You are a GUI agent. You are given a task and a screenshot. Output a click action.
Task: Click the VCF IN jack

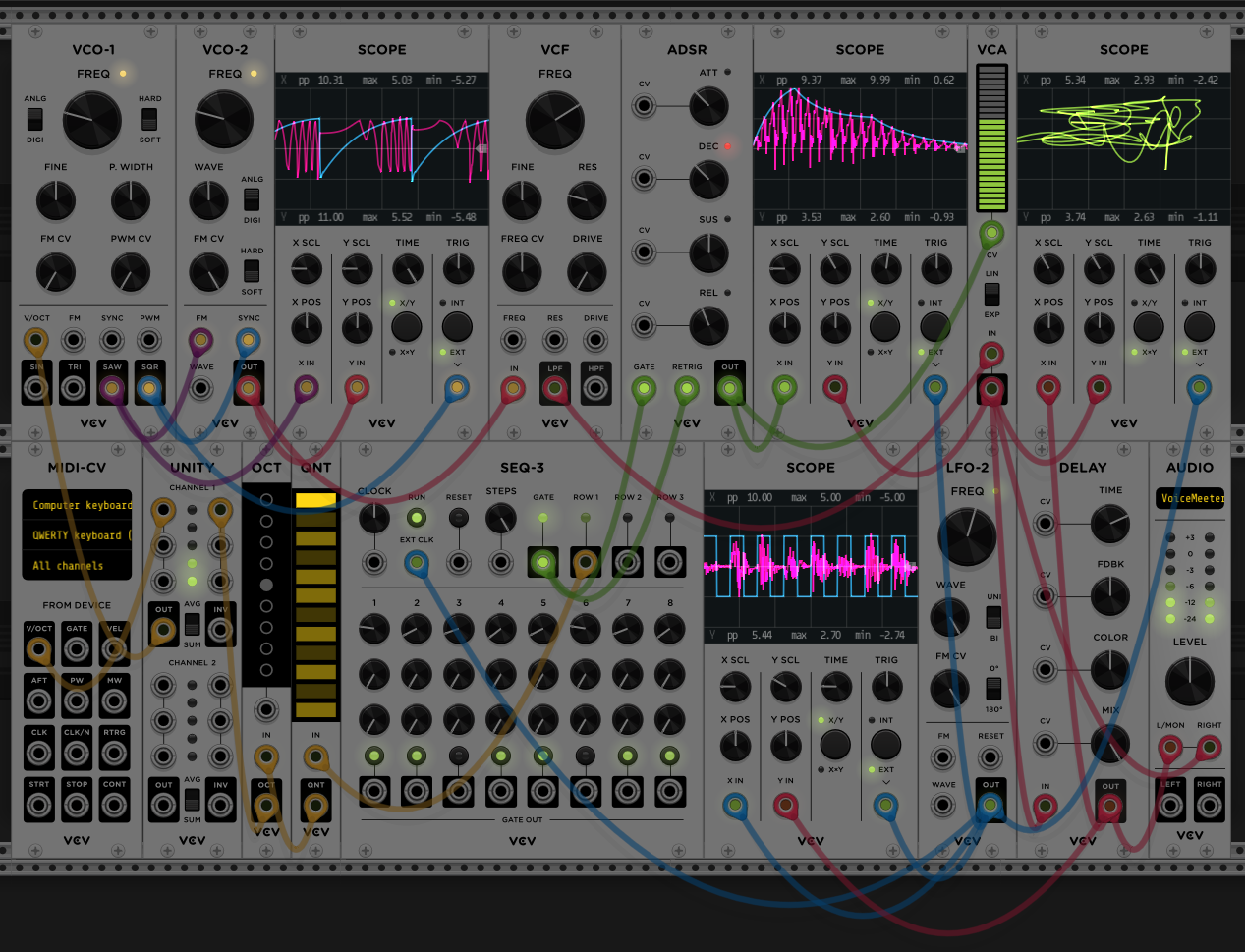513,388
